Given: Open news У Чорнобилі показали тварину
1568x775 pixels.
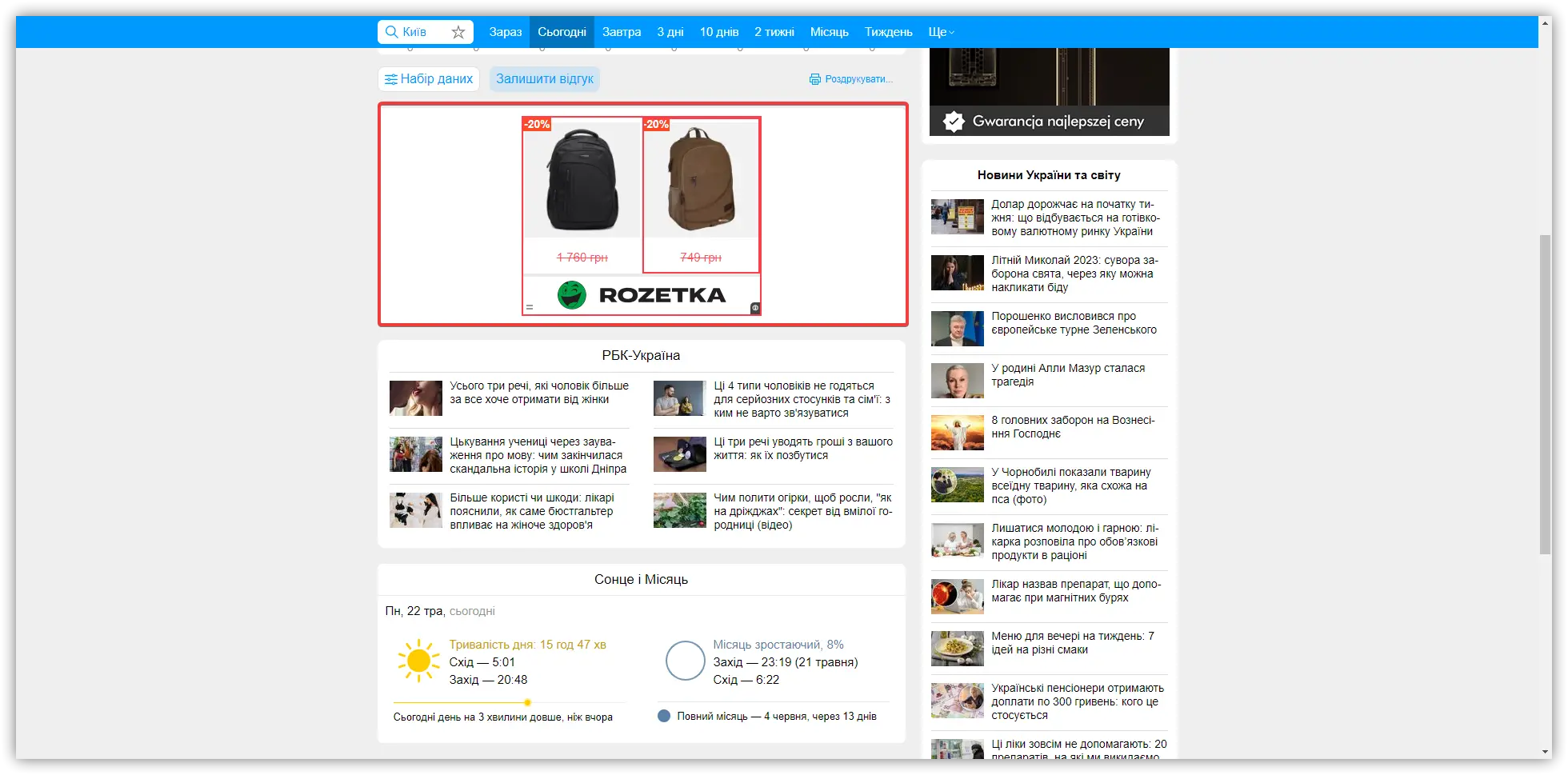Looking at the screenshot, I should [x=1071, y=485].
